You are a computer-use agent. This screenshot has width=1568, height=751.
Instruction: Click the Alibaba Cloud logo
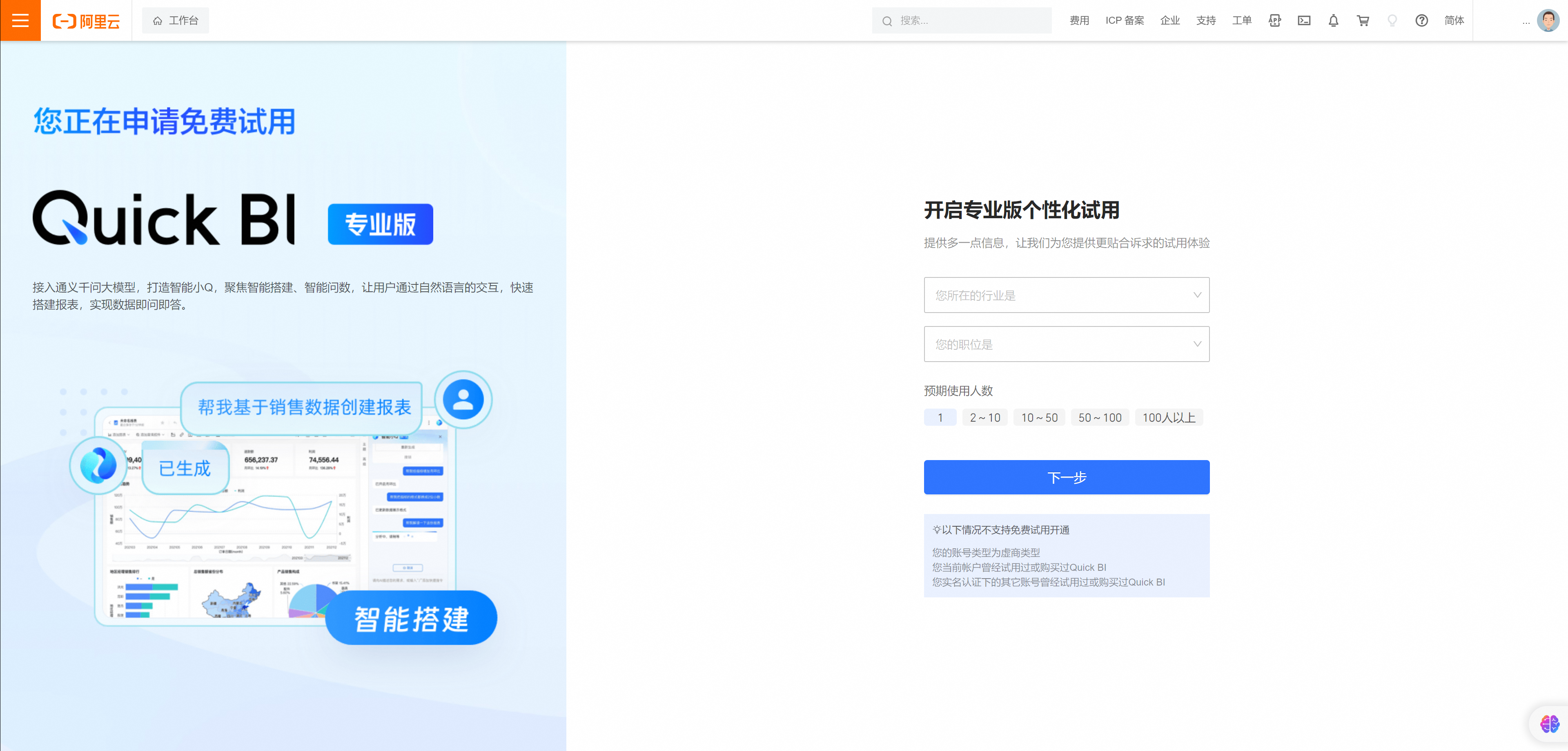[86, 21]
